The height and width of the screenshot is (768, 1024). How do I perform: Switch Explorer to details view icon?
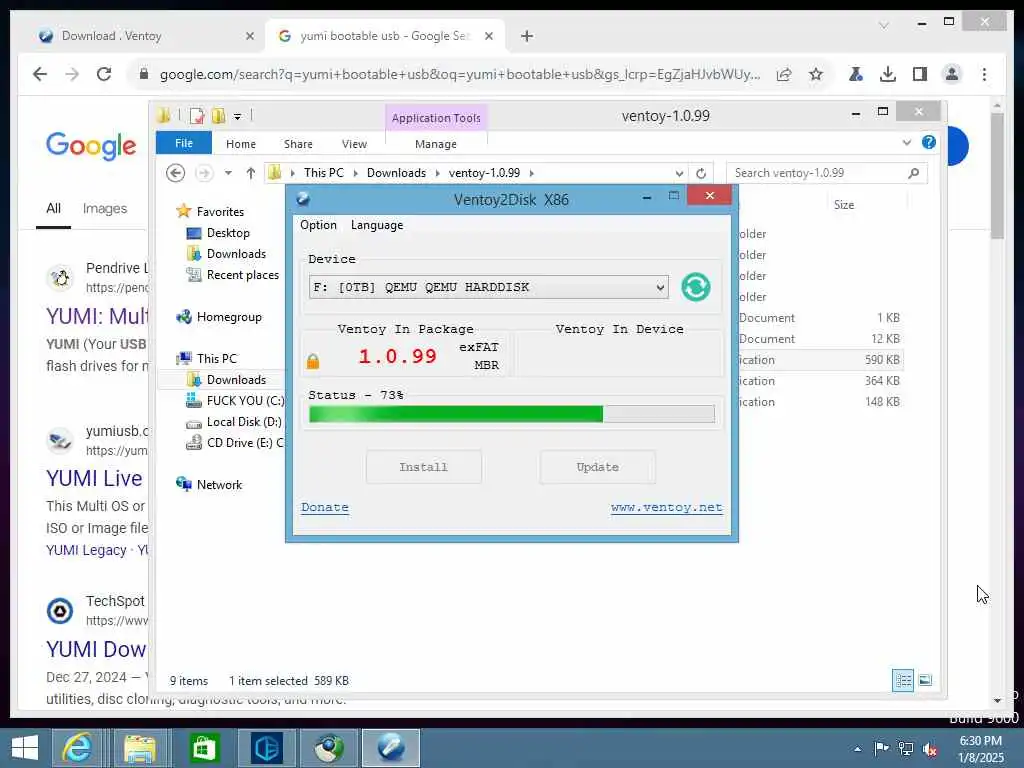[903, 680]
